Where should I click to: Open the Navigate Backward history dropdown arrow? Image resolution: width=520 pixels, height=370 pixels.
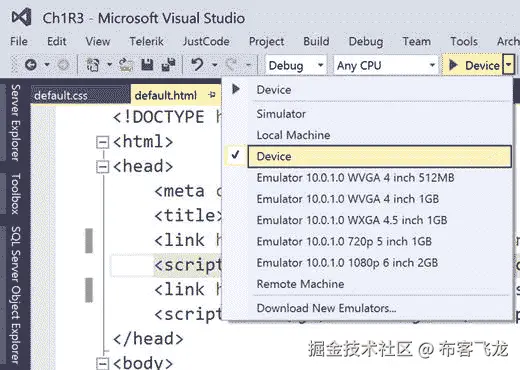click(47, 64)
